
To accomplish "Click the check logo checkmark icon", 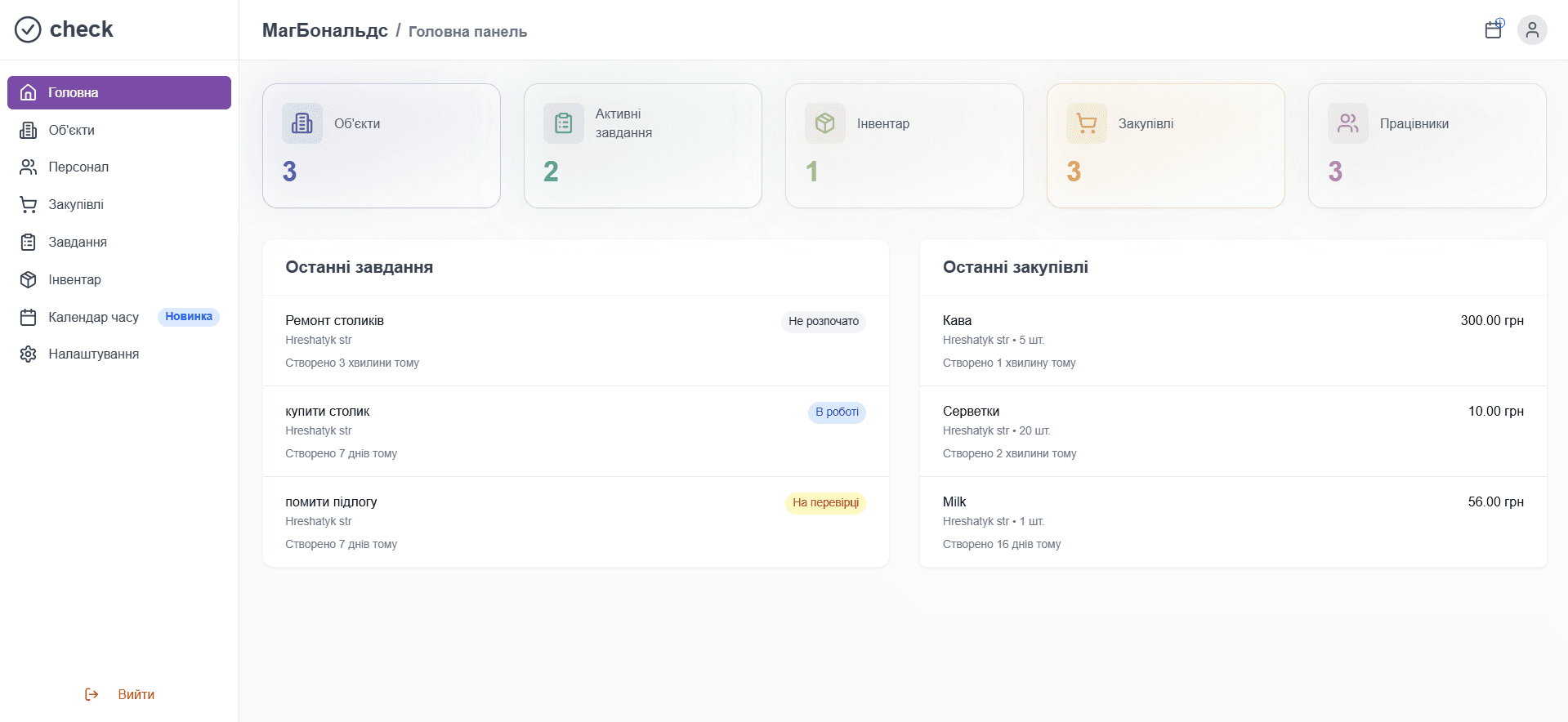I will point(28,29).
